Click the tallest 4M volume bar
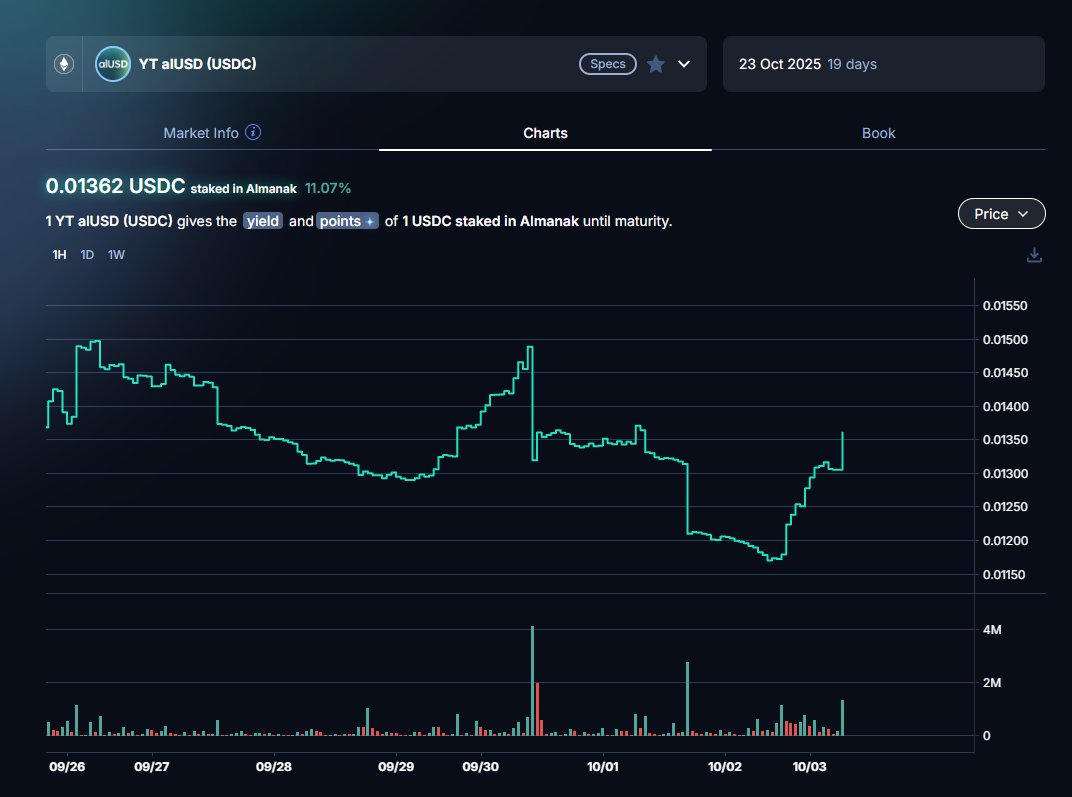The image size is (1072, 797). coord(532,680)
